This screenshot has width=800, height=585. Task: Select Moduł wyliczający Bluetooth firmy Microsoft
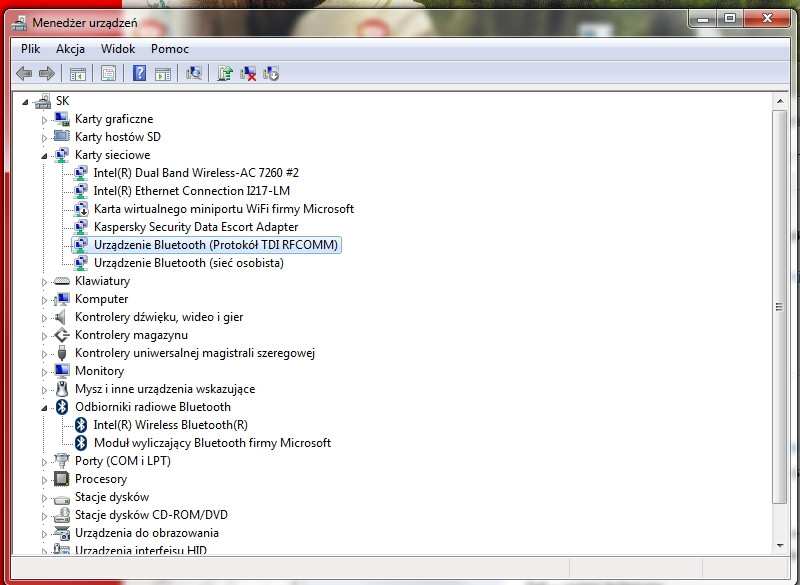point(212,443)
